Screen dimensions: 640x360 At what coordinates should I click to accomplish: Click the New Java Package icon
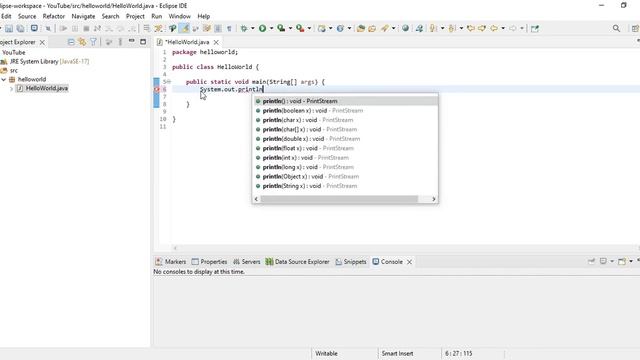[322, 28]
